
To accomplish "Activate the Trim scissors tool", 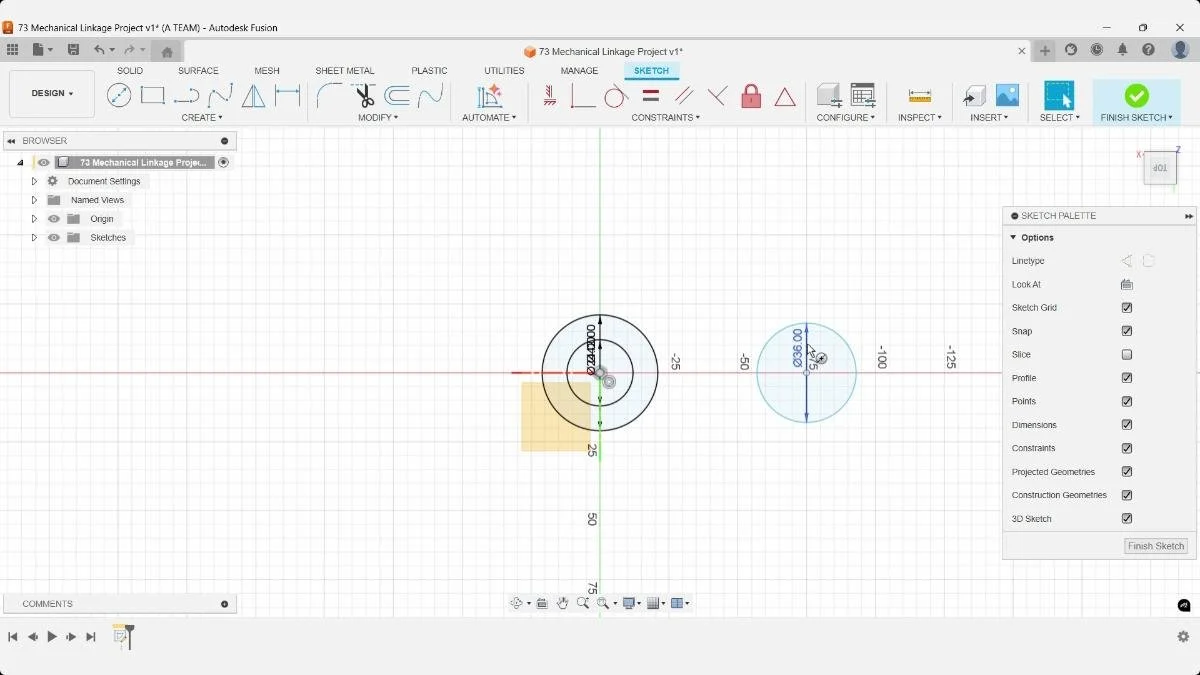I will pos(364,95).
